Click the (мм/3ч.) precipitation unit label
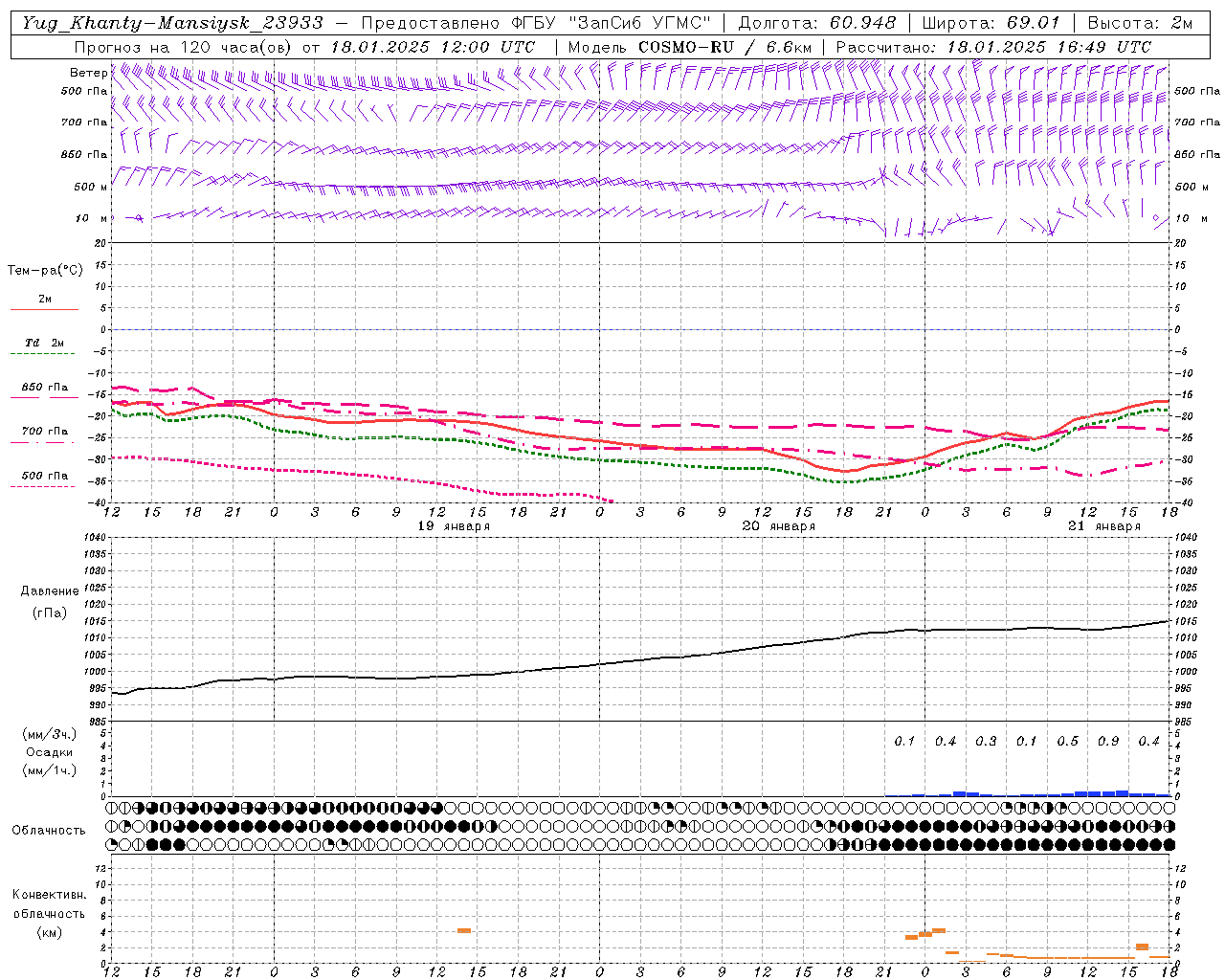1225x980 pixels. coord(49,735)
